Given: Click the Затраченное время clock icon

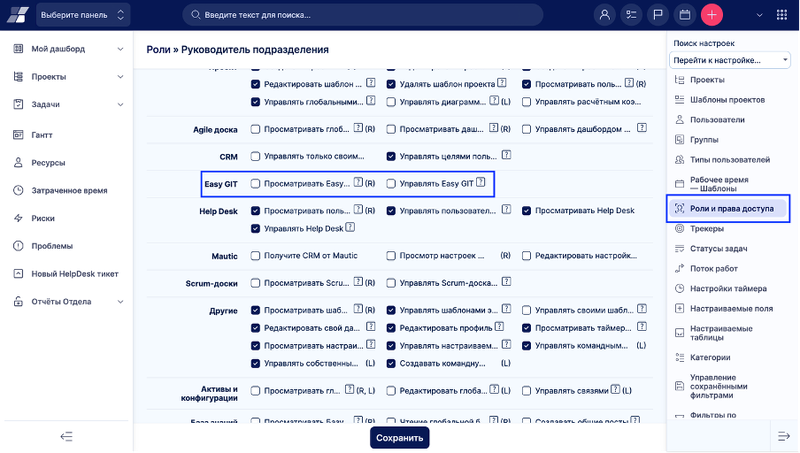Looking at the screenshot, I should coord(18,190).
